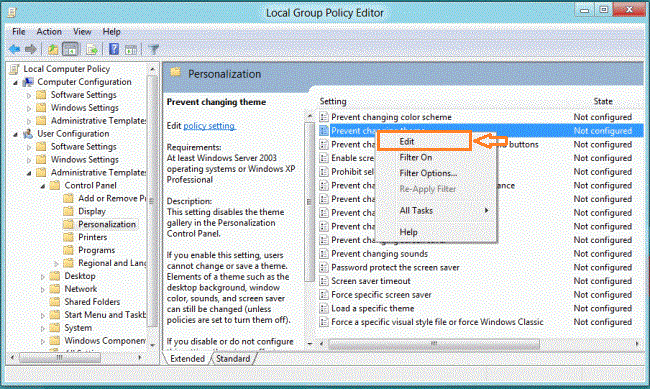Click the Export List toolbar icon
The image size is (650, 389).
[92, 49]
